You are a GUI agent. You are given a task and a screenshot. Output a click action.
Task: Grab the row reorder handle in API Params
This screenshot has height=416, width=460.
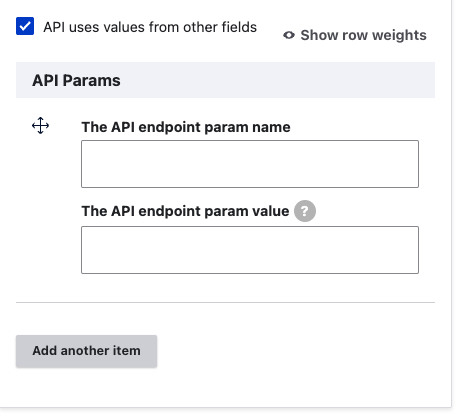pos(40,126)
